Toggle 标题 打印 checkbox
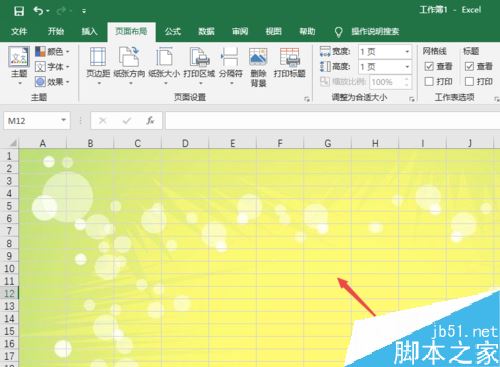This screenshot has width=500, height=367. [x=469, y=81]
